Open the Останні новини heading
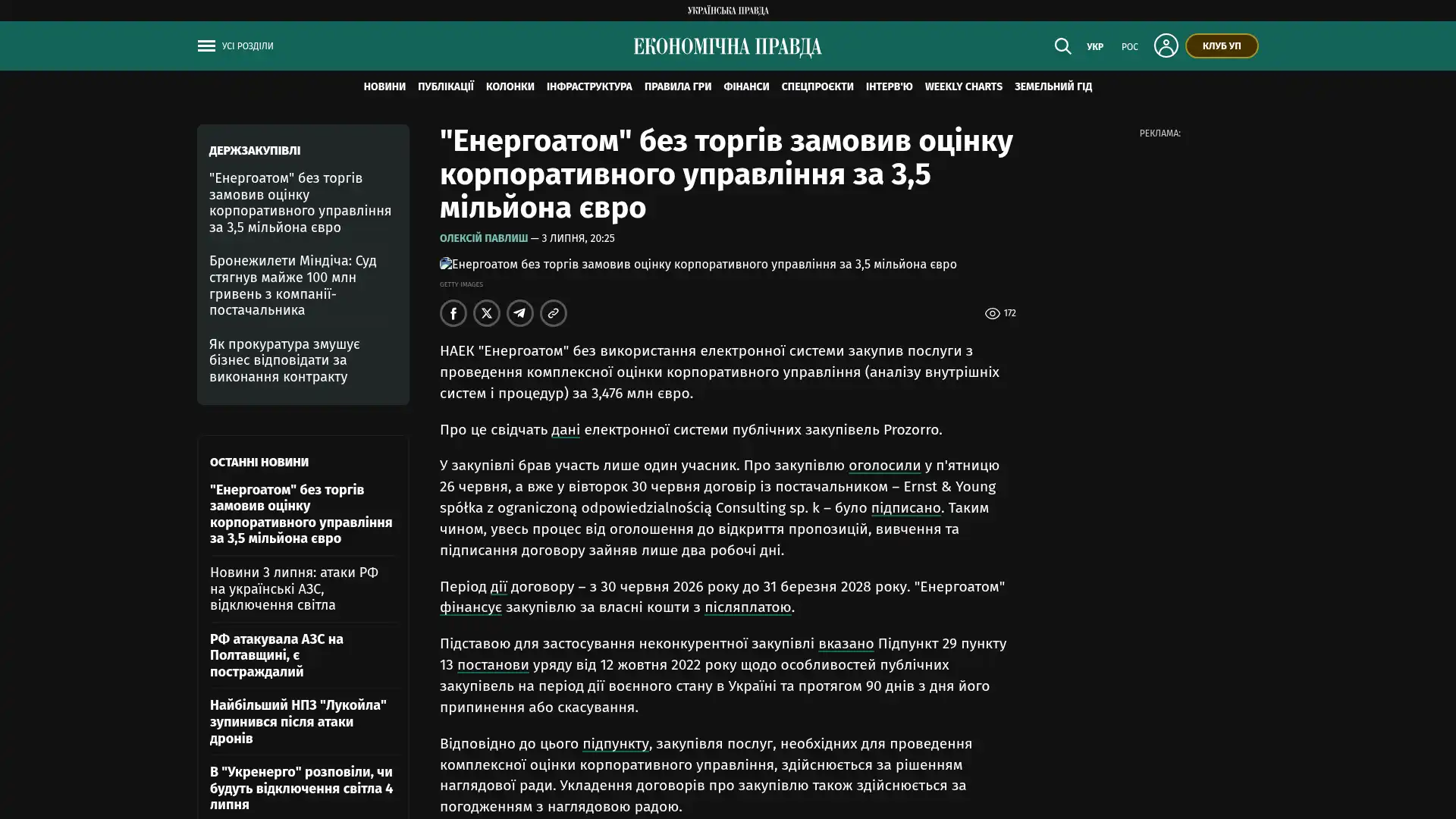 259,462
